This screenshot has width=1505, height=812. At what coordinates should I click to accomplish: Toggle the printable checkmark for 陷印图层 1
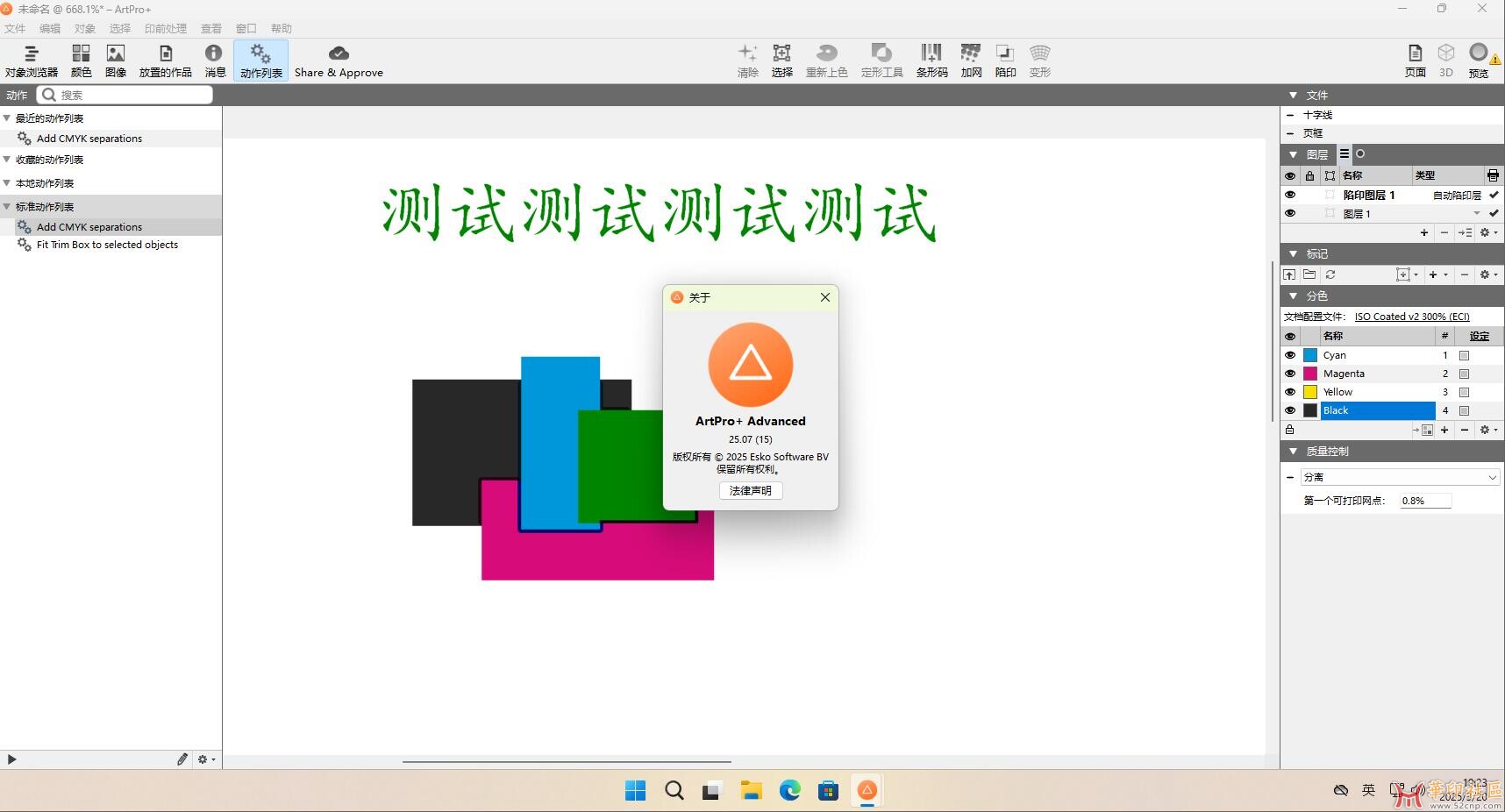pos(1494,195)
